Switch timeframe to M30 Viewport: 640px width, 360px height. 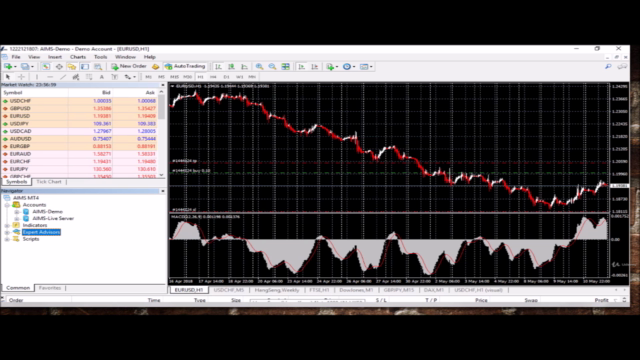coord(187,77)
